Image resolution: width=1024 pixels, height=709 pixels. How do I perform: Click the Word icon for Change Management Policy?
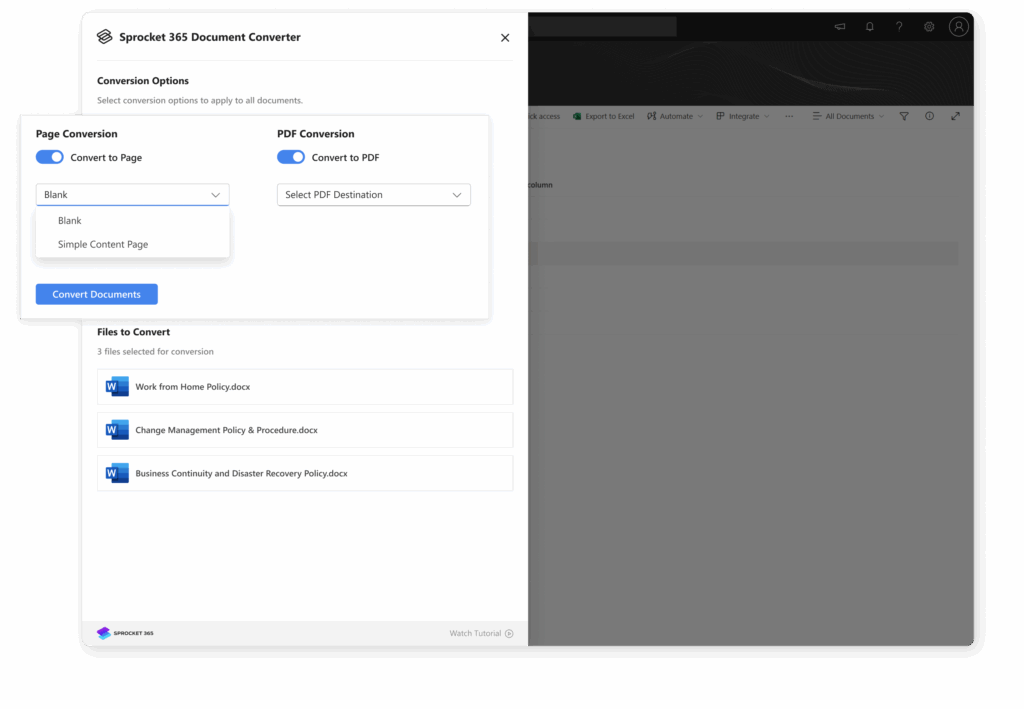coord(117,430)
